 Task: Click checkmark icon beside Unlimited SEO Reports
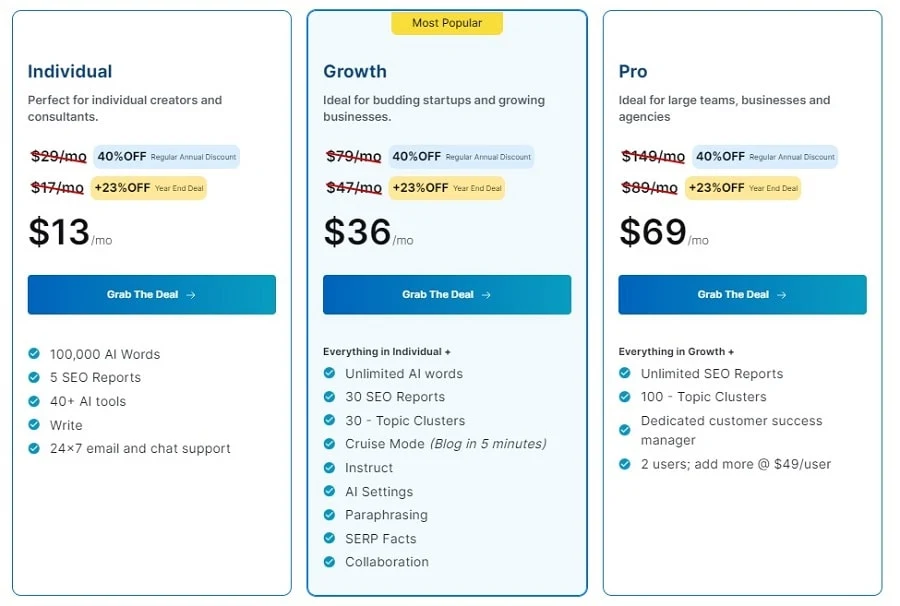(x=625, y=373)
